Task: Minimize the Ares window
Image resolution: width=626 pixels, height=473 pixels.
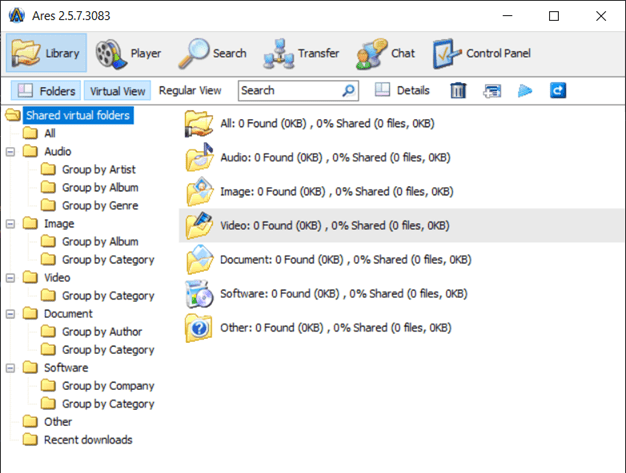Action: tap(507, 16)
